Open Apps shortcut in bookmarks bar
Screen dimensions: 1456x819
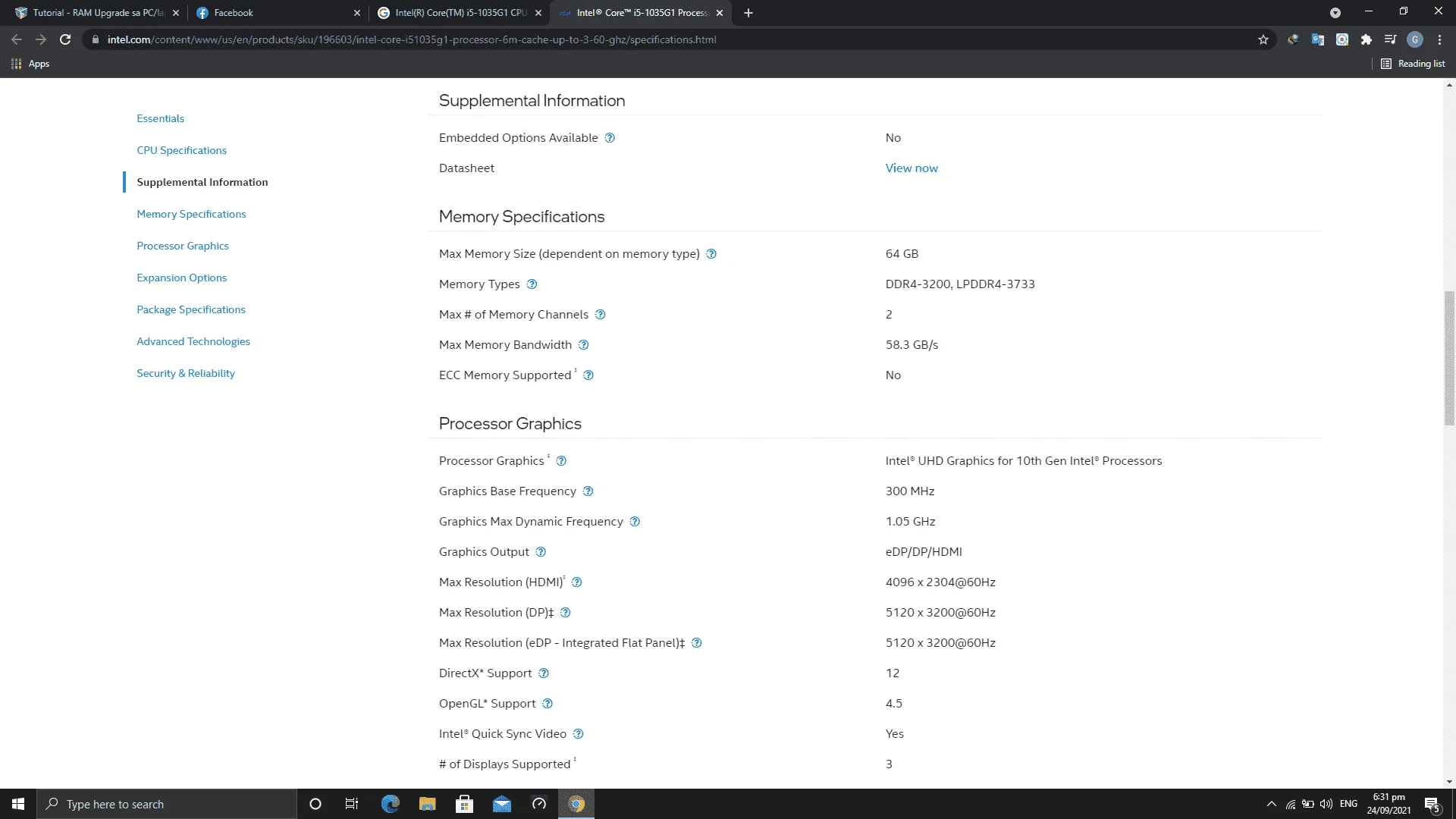(x=30, y=64)
